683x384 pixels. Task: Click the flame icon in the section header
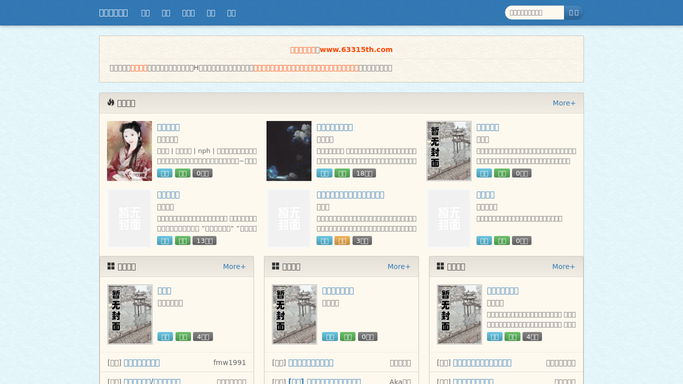click(x=111, y=102)
